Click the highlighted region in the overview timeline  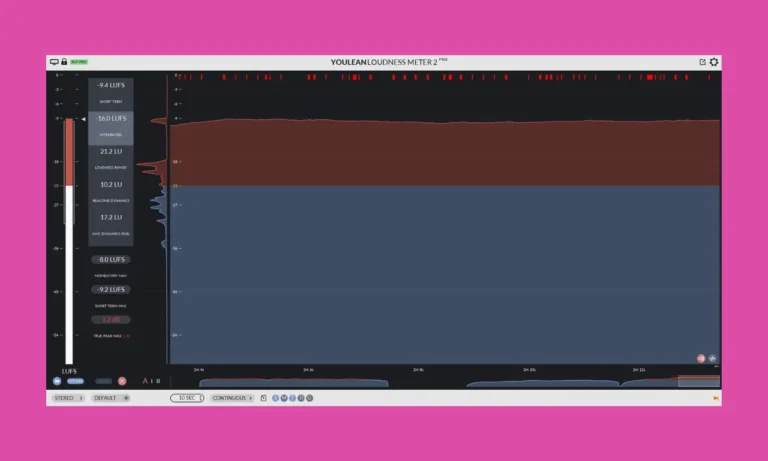coord(699,382)
